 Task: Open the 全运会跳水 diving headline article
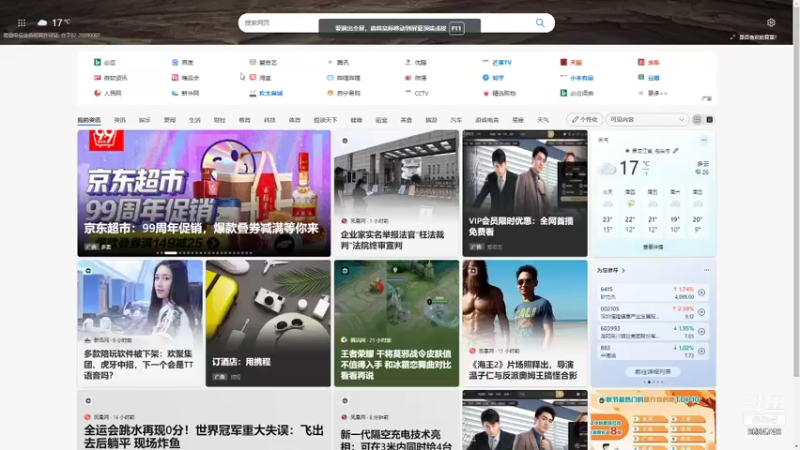coord(204,436)
